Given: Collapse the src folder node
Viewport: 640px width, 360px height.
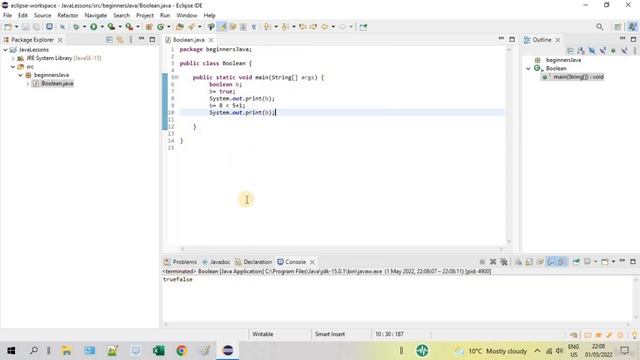Looking at the screenshot, I should click(13, 67).
